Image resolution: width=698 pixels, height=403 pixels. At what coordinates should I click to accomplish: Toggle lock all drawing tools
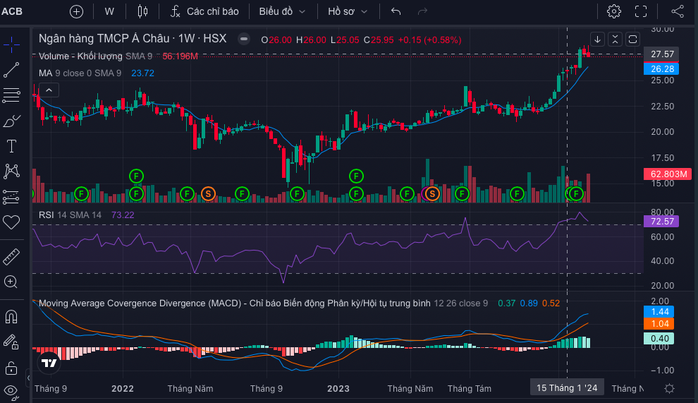pos(11,368)
